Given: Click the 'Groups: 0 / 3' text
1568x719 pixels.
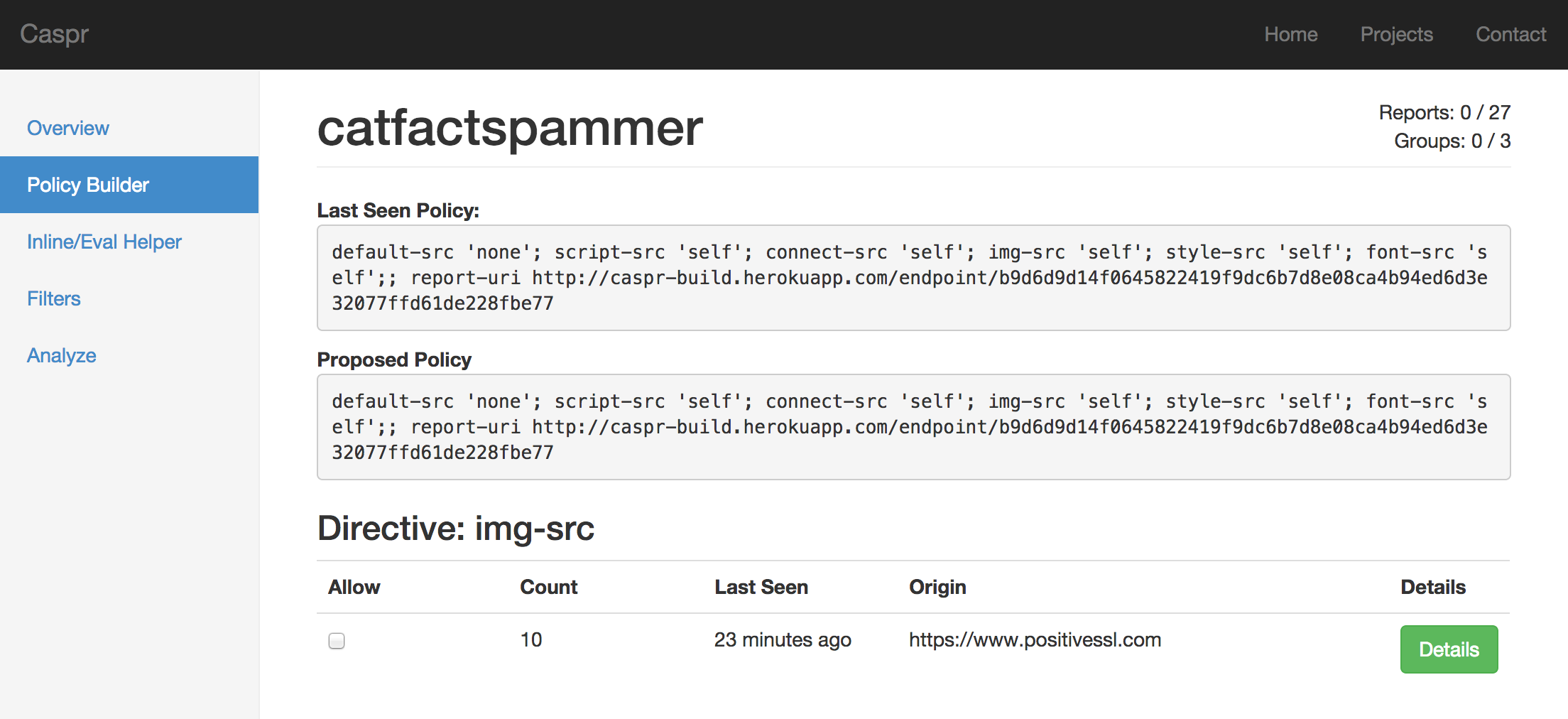Looking at the screenshot, I should tap(1452, 141).
